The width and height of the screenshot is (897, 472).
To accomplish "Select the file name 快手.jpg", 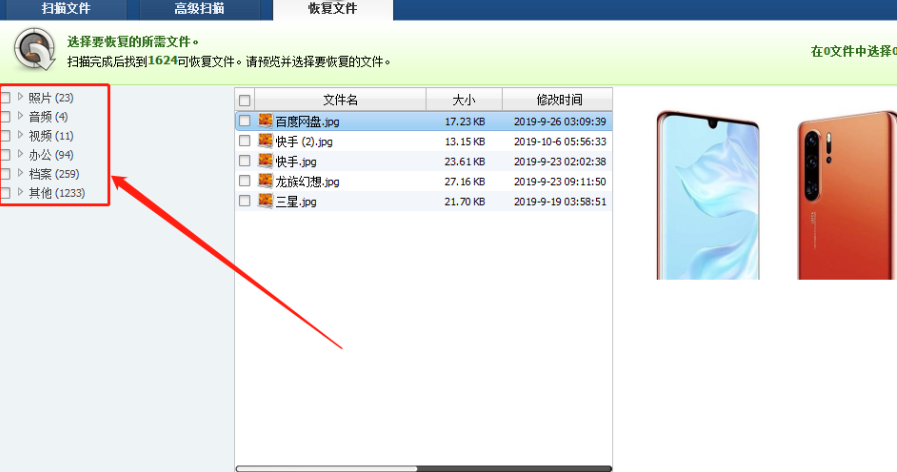I will click(x=296, y=161).
